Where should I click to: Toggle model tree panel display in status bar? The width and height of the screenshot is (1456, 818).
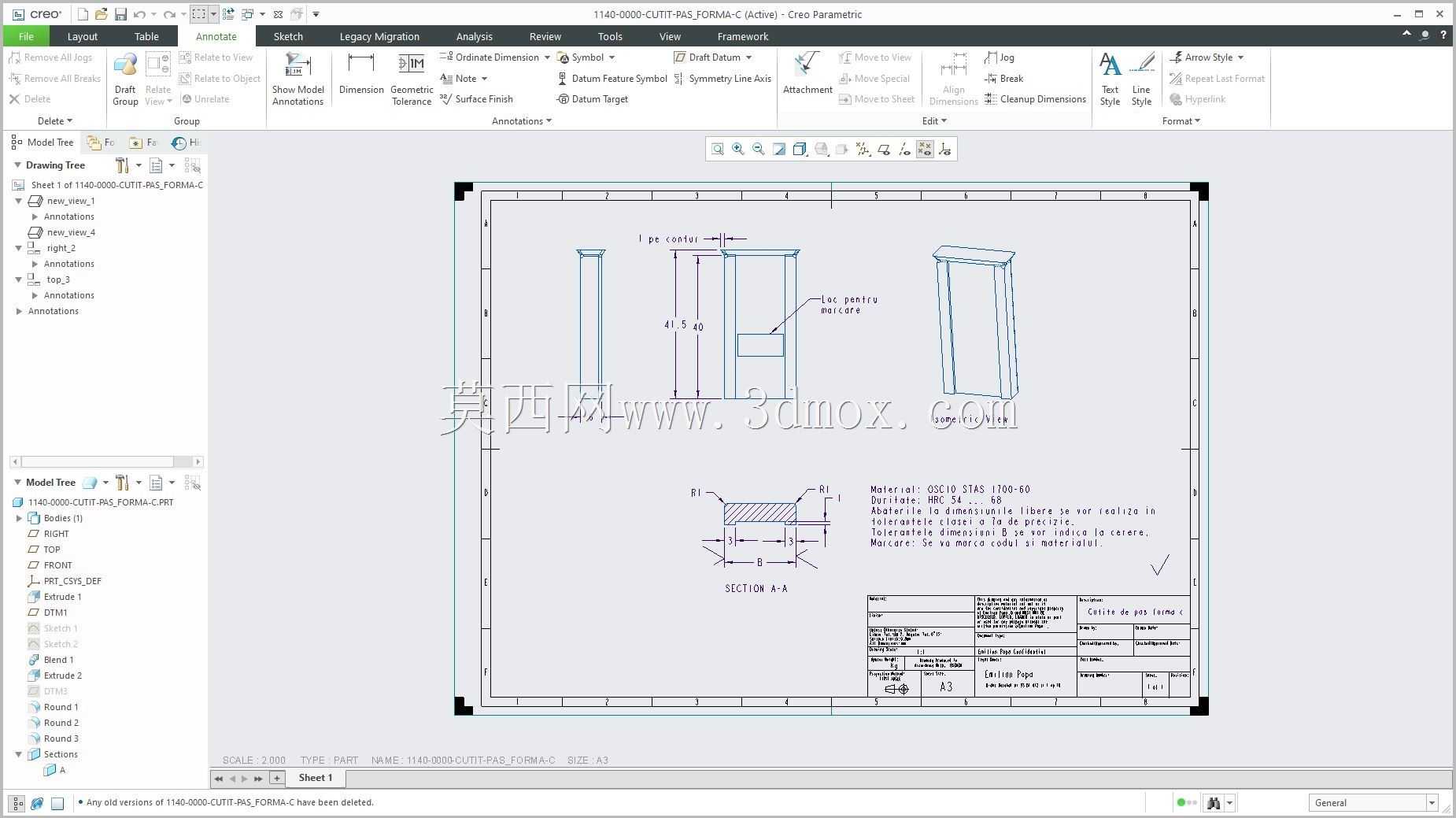pyautogui.click(x=17, y=803)
